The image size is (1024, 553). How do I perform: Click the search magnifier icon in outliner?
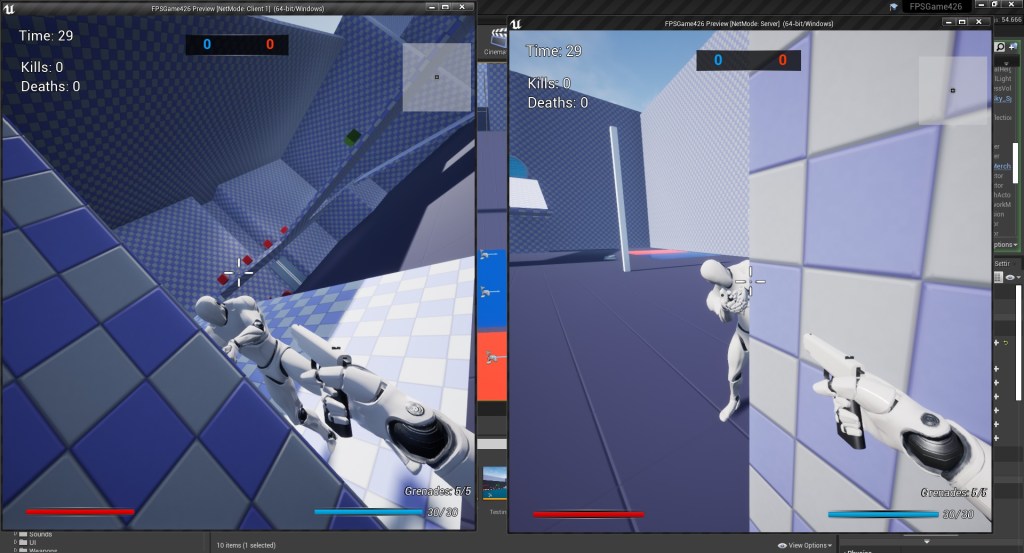click(x=1000, y=47)
